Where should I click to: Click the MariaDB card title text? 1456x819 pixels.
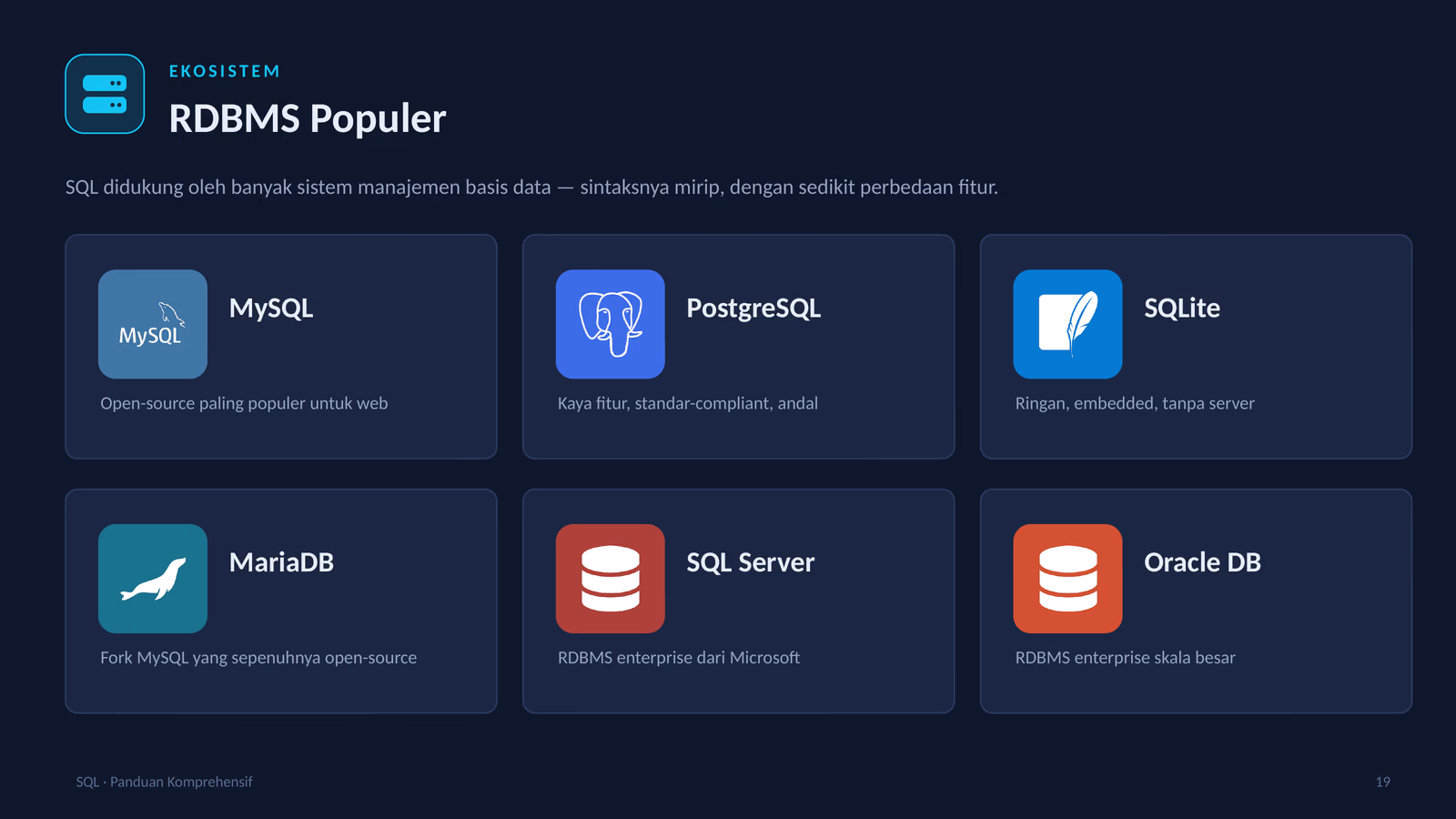point(281,562)
